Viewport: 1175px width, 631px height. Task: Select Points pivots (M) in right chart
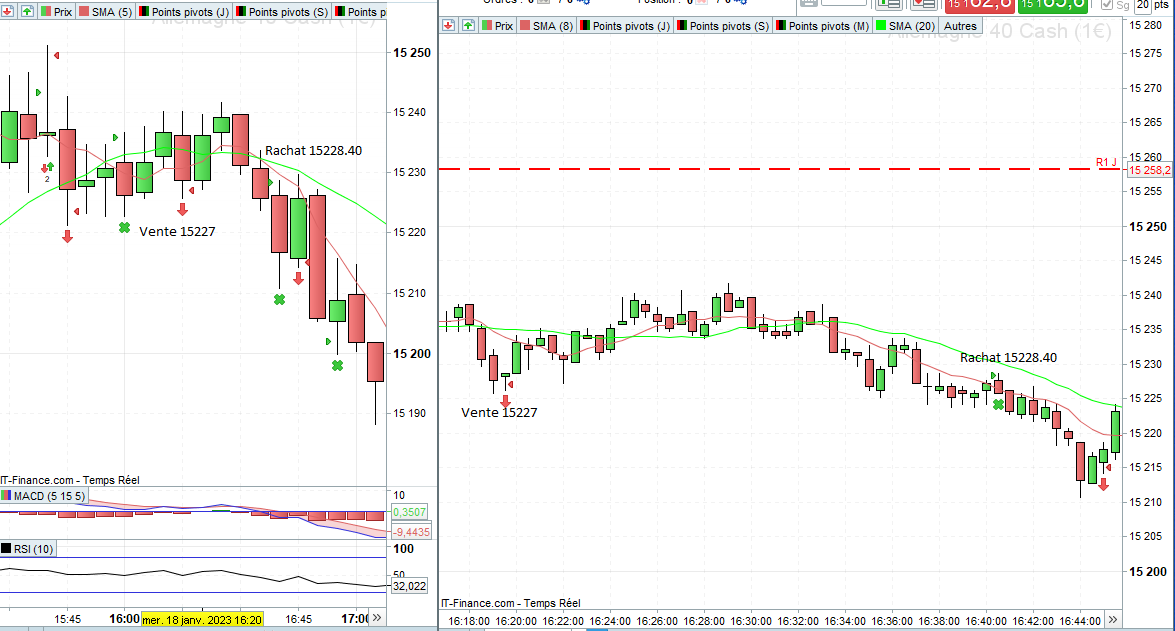[x=822, y=25]
